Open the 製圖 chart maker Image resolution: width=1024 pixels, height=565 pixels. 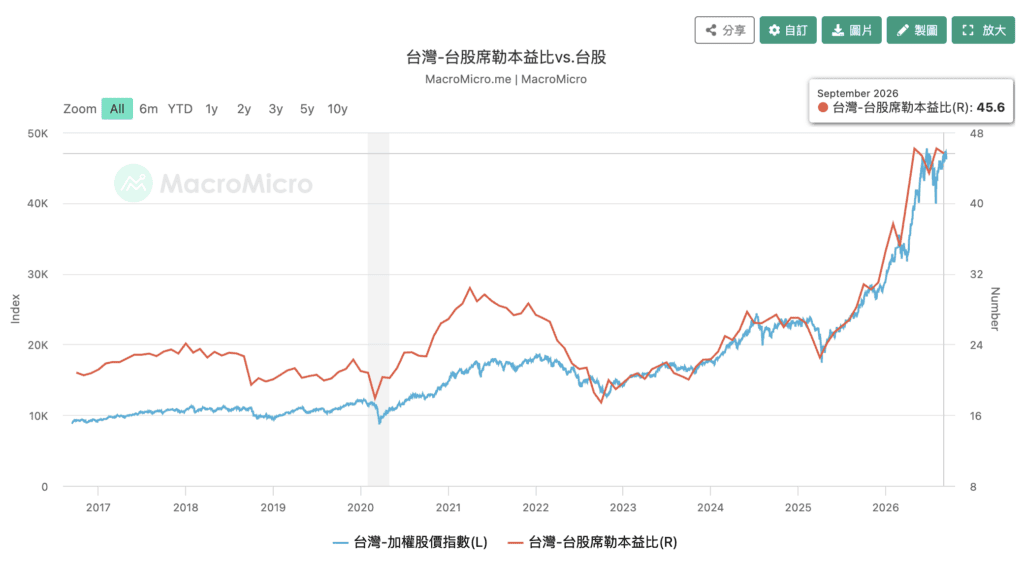[x=916, y=30]
